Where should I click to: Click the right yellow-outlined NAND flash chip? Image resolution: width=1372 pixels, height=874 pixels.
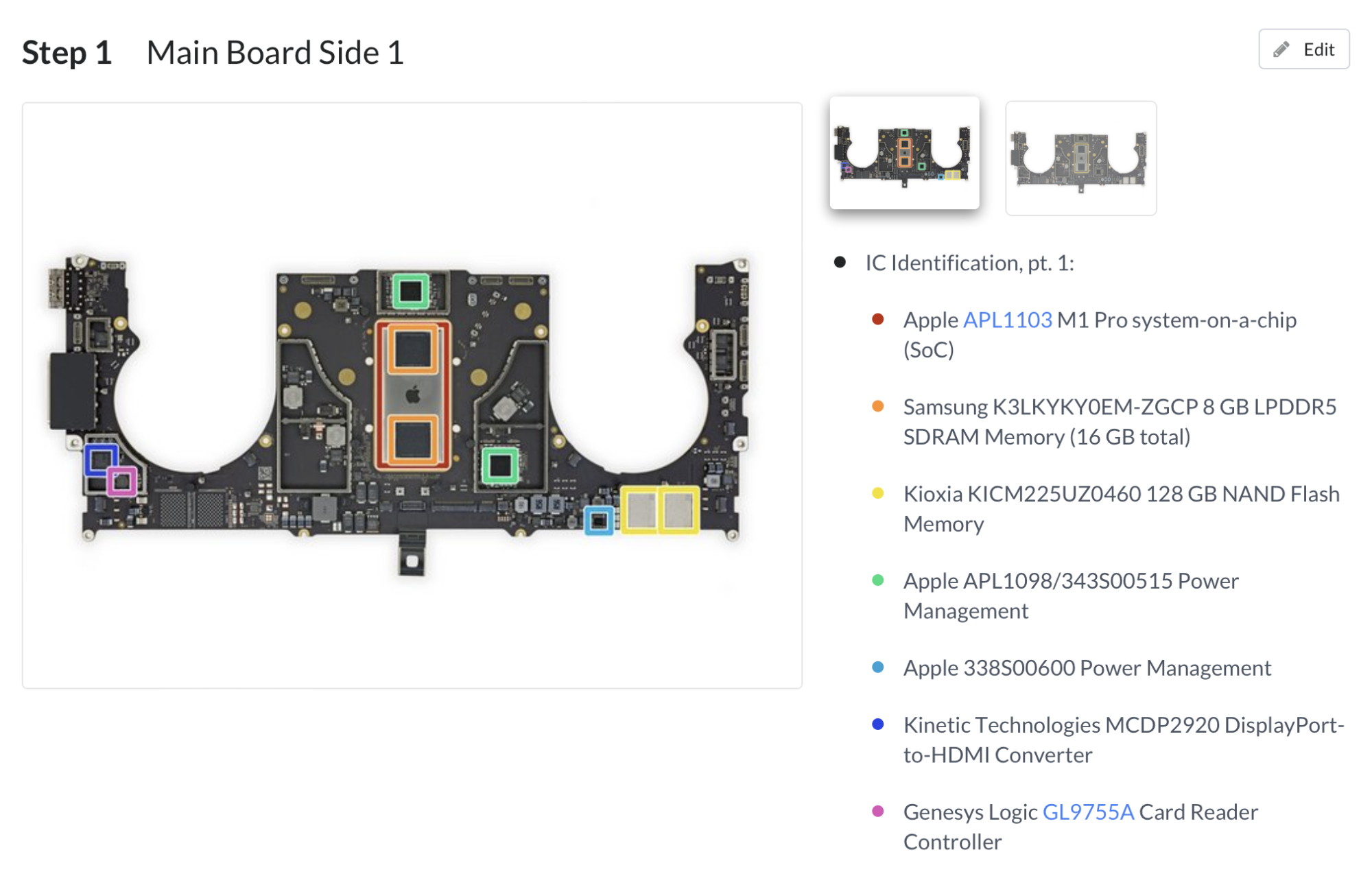[680, 510]
